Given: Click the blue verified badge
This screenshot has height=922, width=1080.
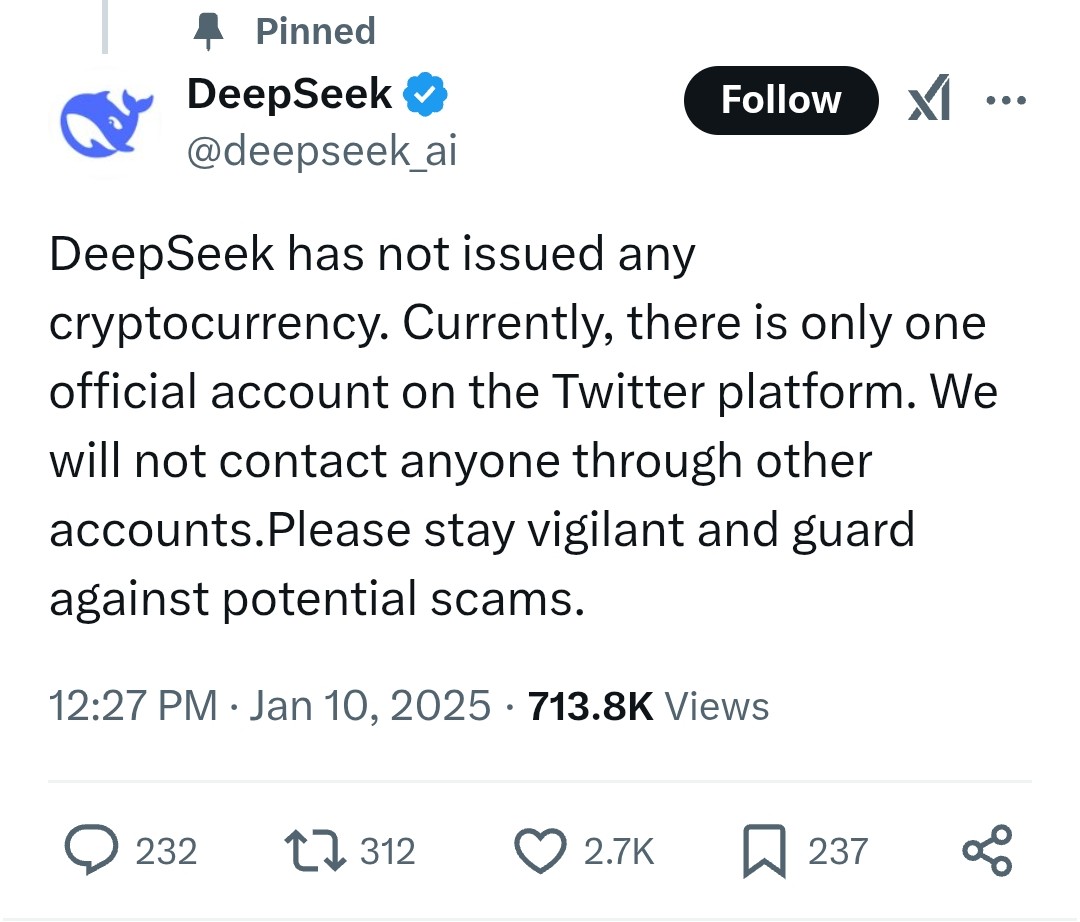Looking at the screenshot, I should click(x=425, y=95).
